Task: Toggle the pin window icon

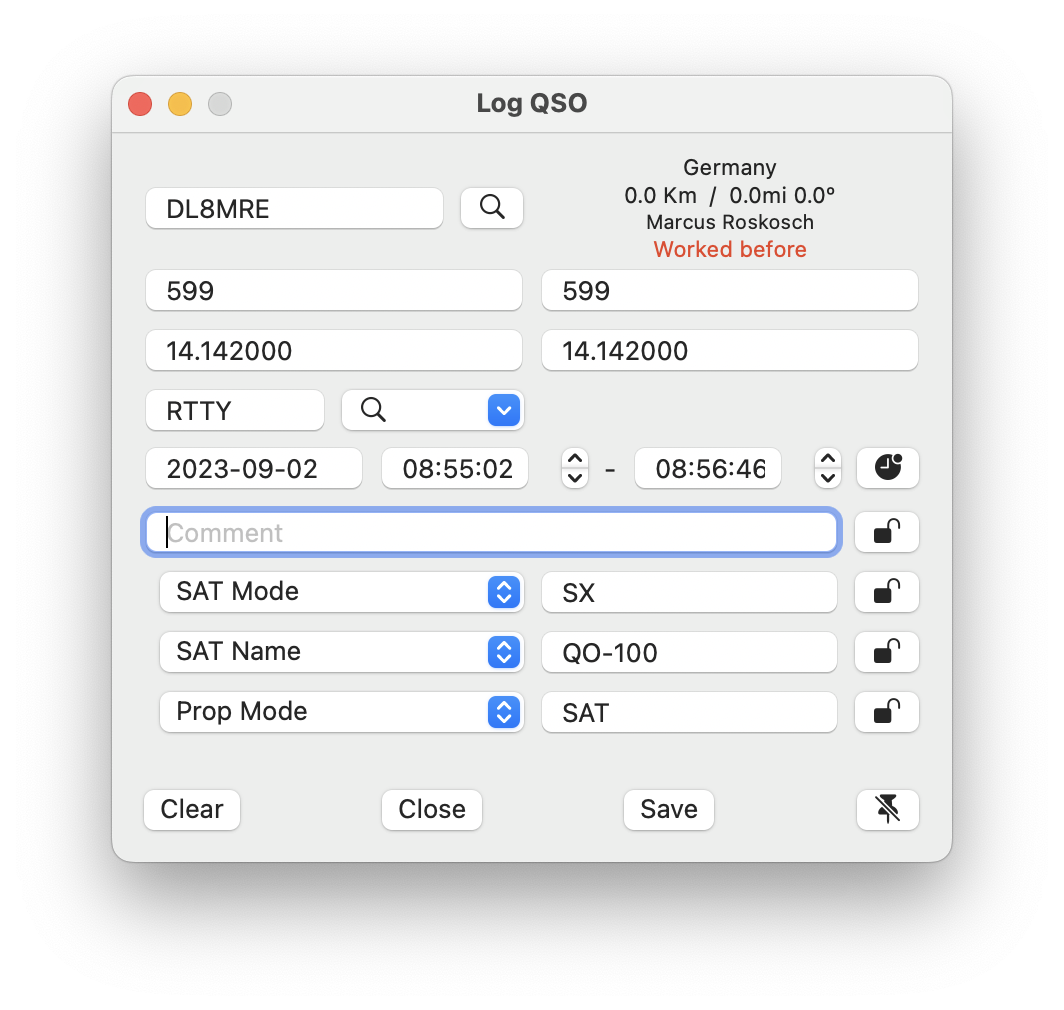Action: pos(888,809)
